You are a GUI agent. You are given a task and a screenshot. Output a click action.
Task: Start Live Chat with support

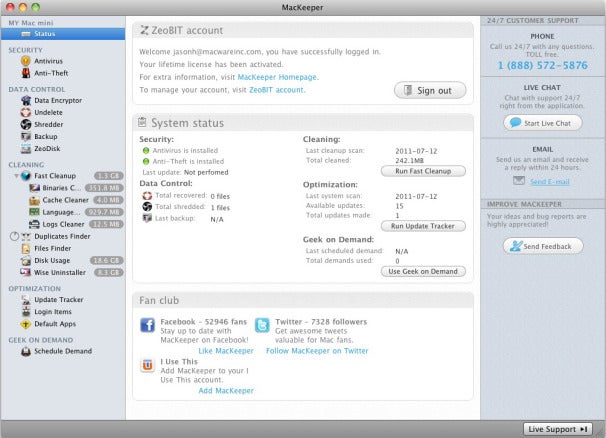tap(543, 123)
